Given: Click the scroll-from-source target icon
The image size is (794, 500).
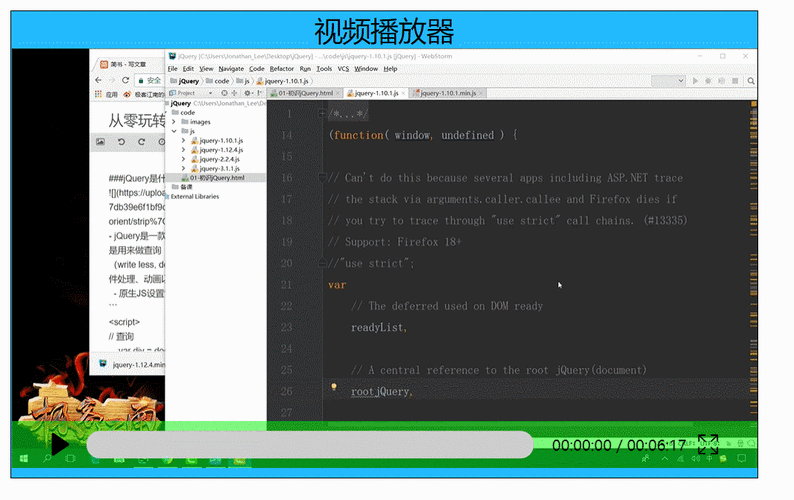Looking at the screenshot, I should (x=224, y=93).
